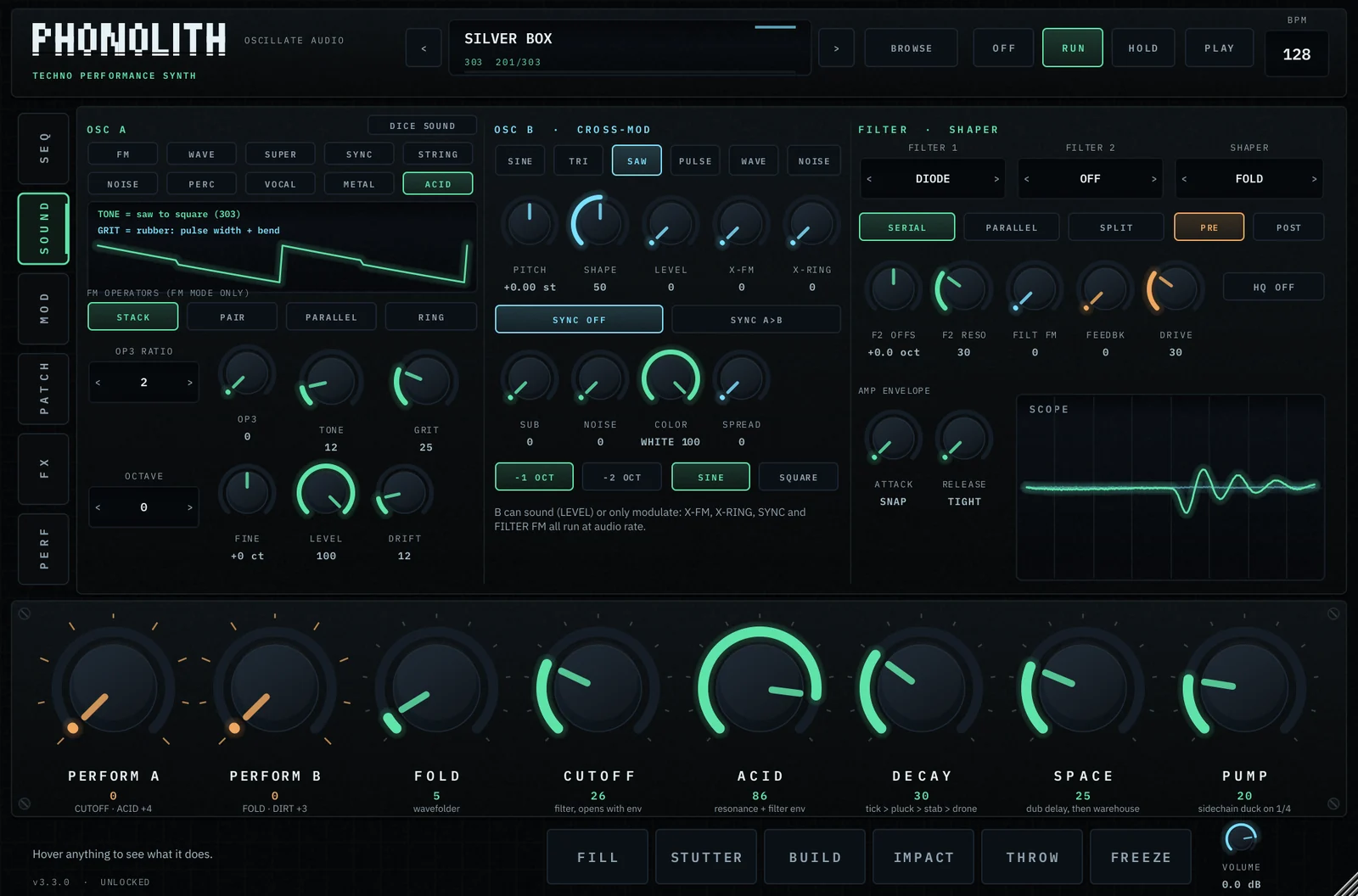
Task: Click the orange DRIVE knob
Action: coord(1176,288)
